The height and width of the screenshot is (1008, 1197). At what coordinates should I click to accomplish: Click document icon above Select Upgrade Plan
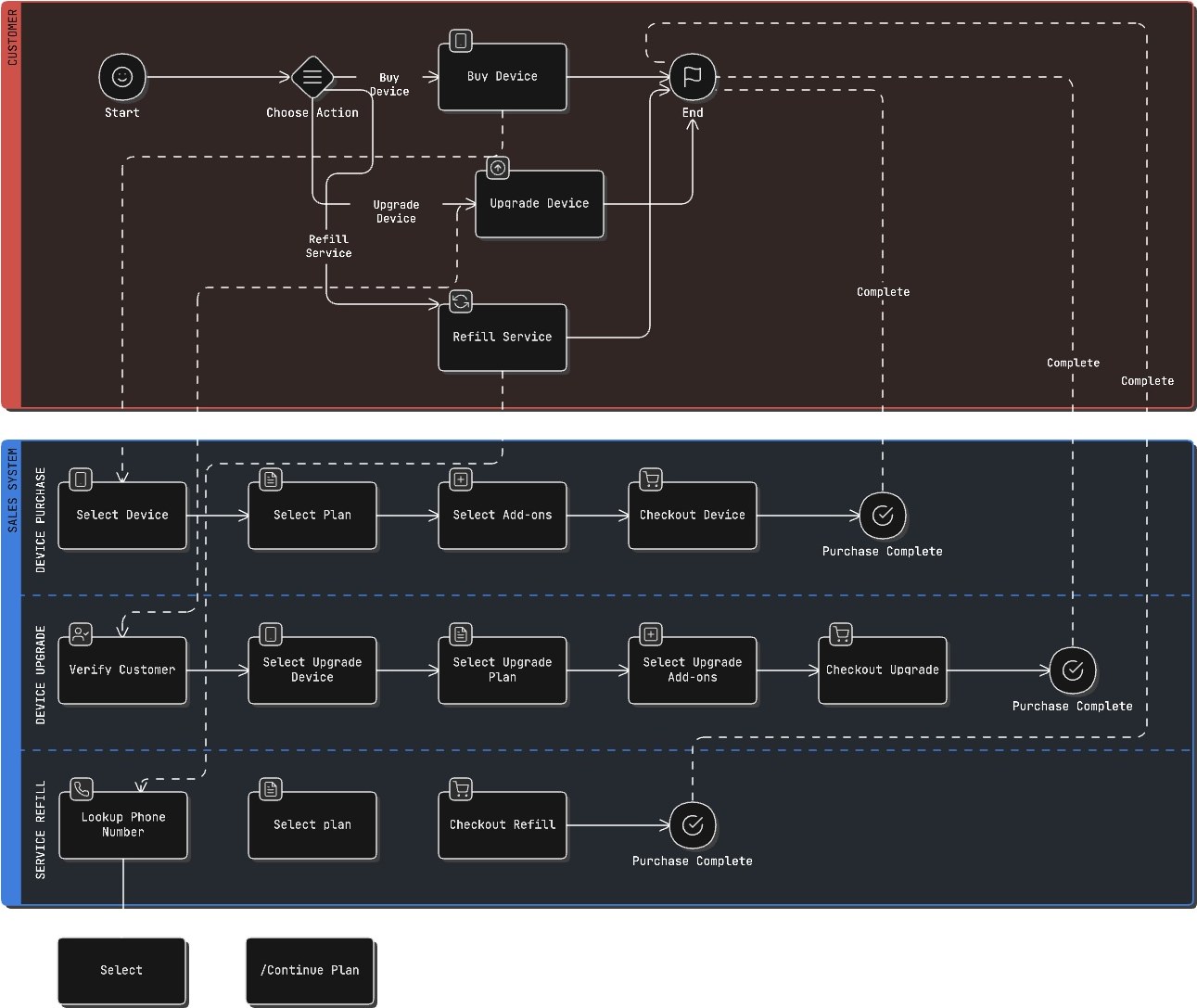coord(461,634)
